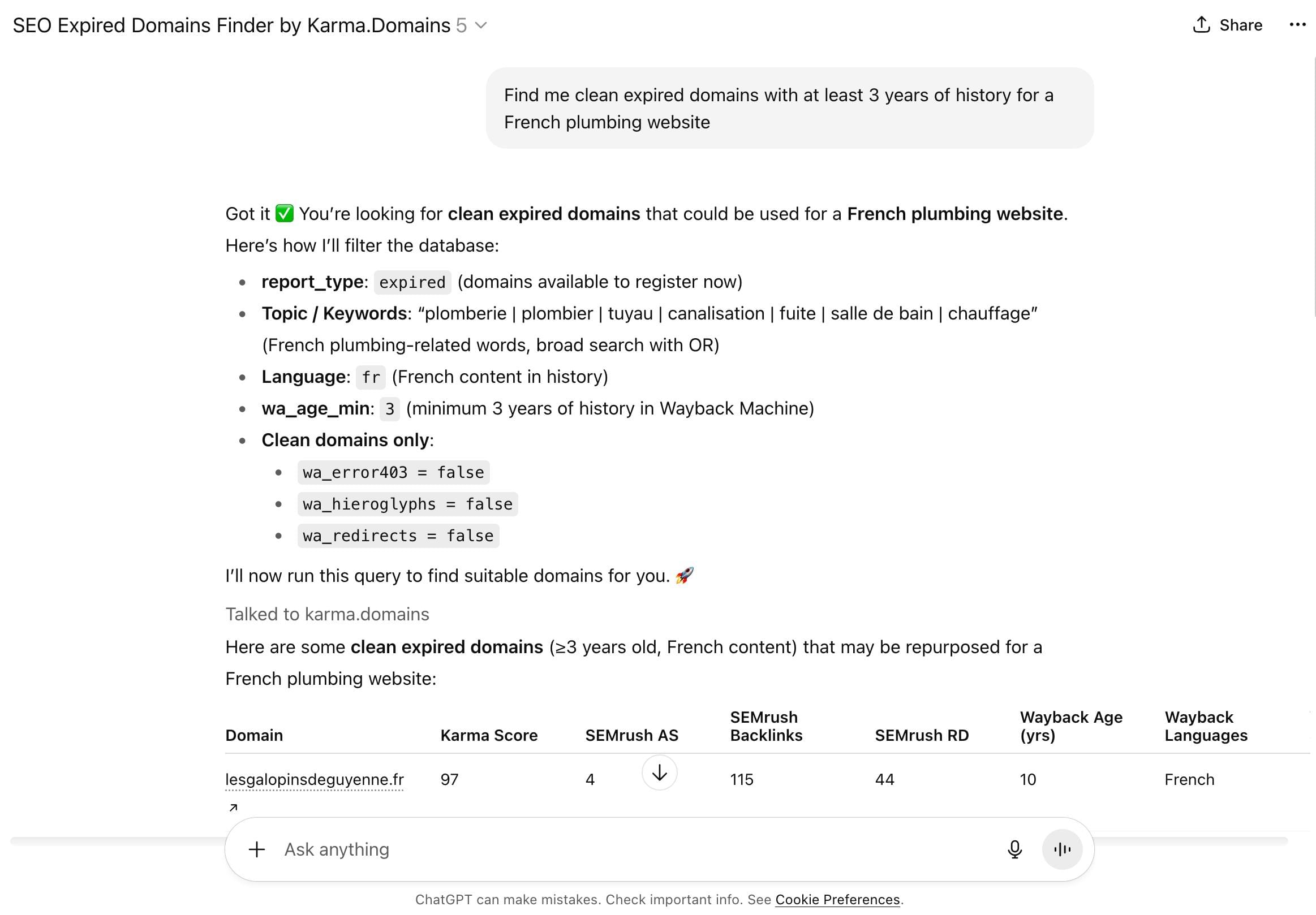This screenshot has width=1316, height=915.
Task: Expand the model version chevron dropdown
Action: pyautogui.click(x=481, y=25)
